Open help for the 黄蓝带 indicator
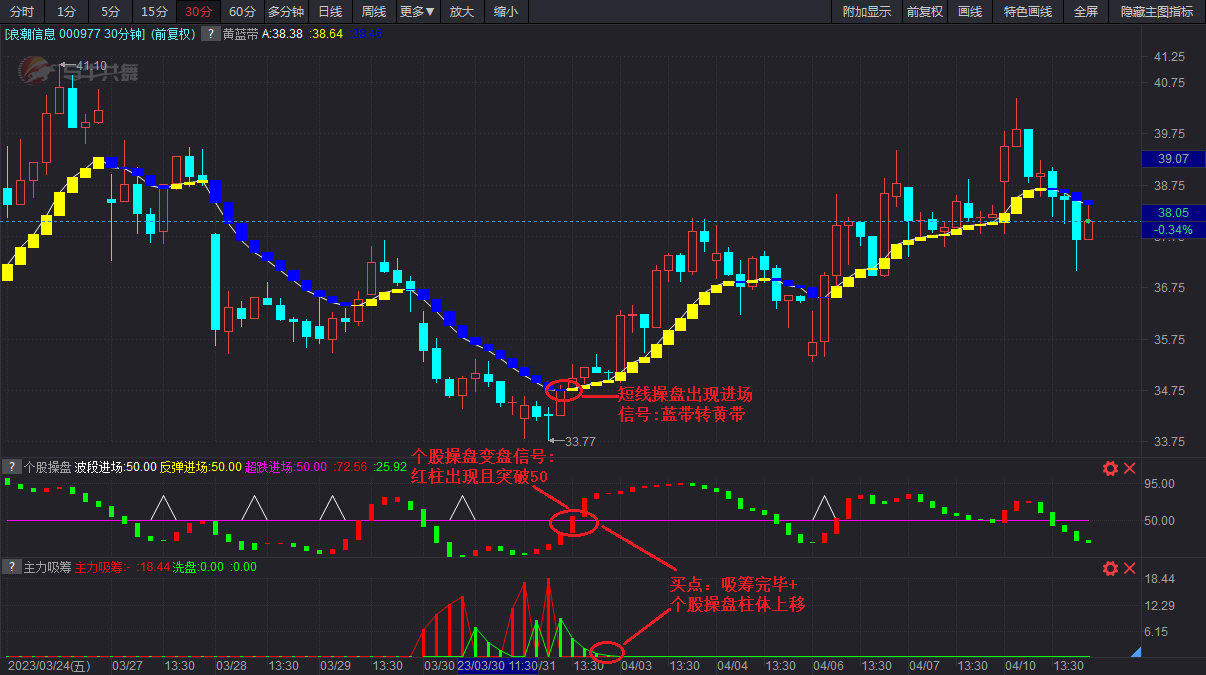Image resolution: width=1206 pixels, height=675 pixels. (x=211, y=34)
